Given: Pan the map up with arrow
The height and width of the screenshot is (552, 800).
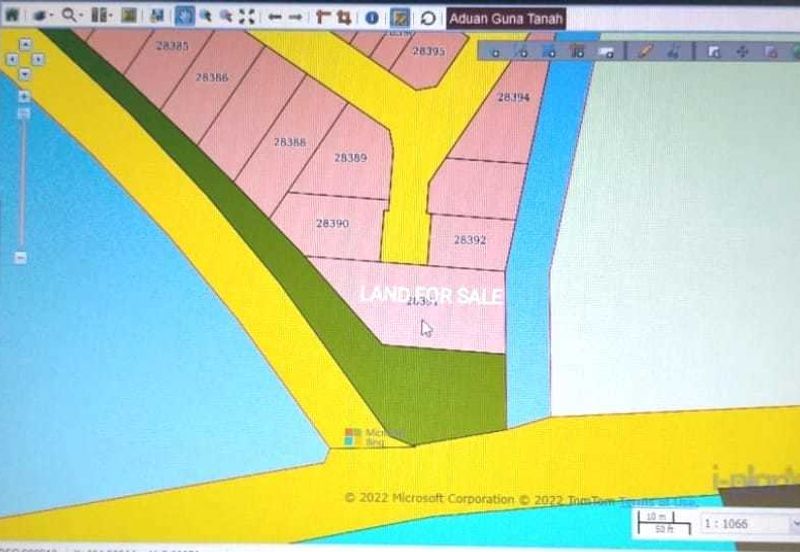Looking at the screenshot, I should coord(24,45).
